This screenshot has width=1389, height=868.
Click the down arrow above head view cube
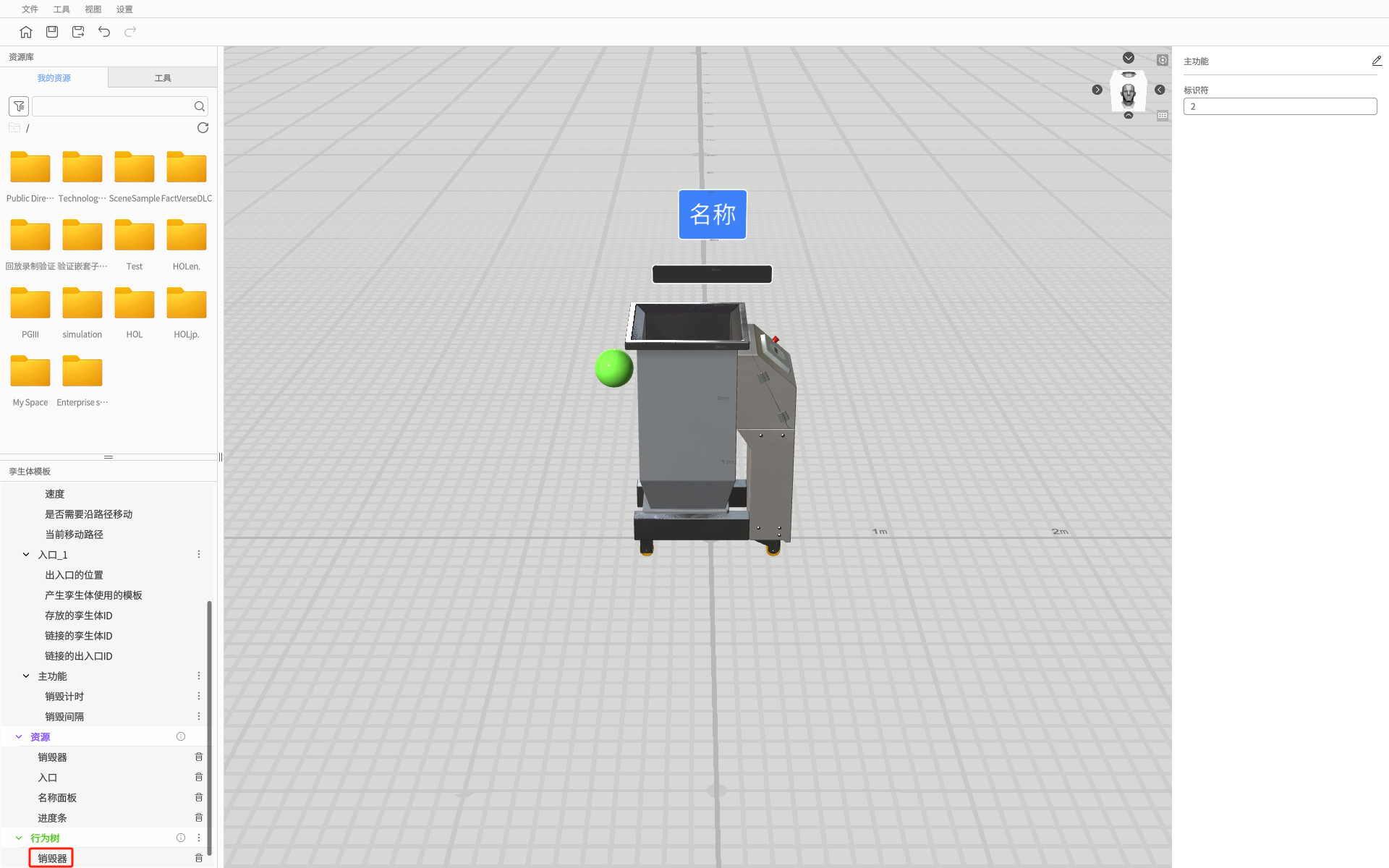(1128, 58)
